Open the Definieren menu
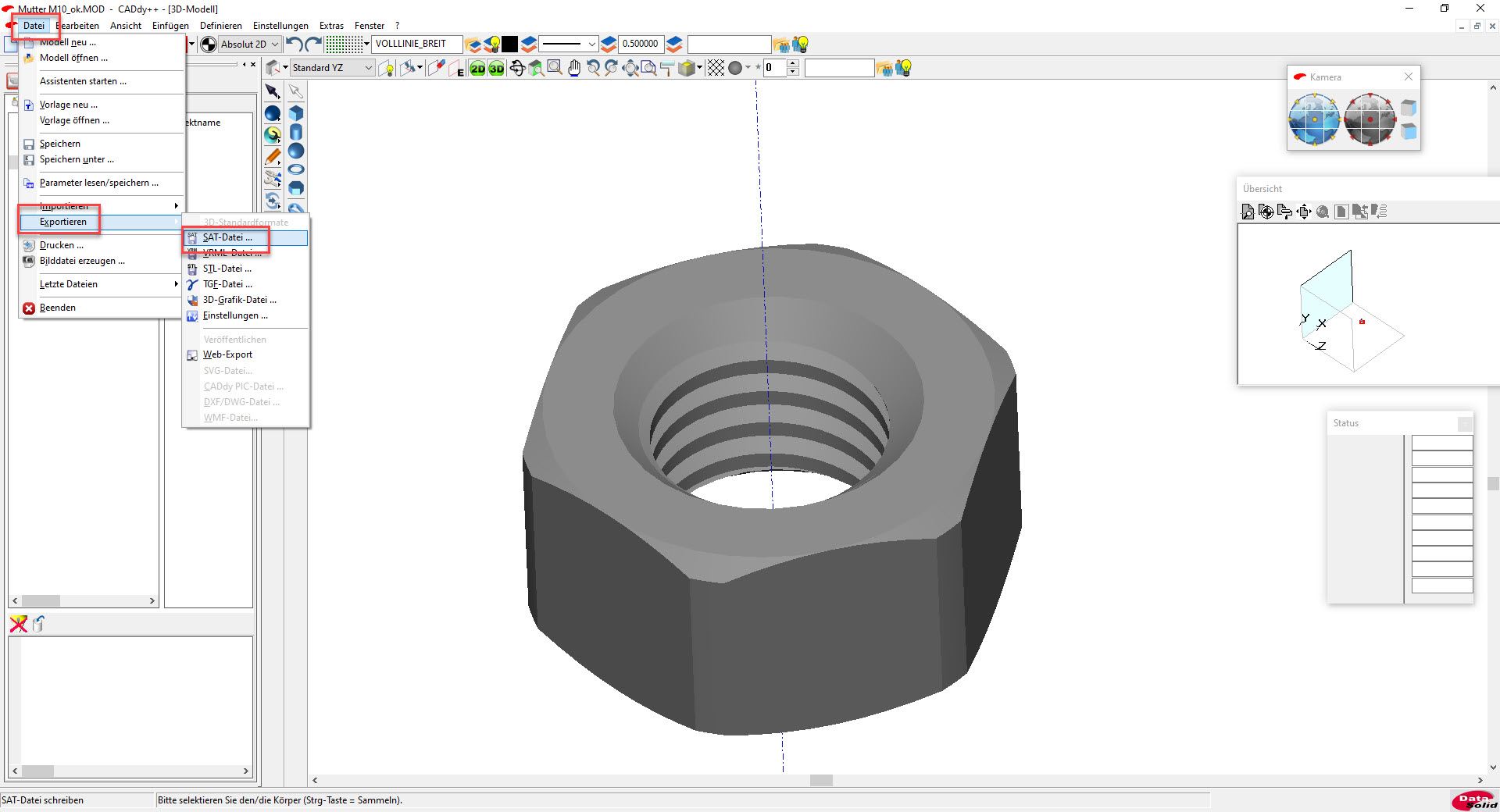1500x812 pixels. (x=221, y=26)
